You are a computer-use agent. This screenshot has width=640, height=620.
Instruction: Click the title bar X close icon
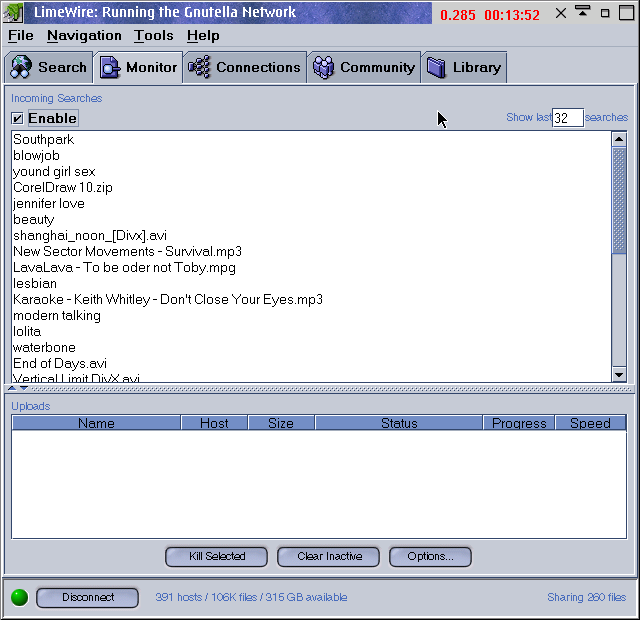(561, 13)
